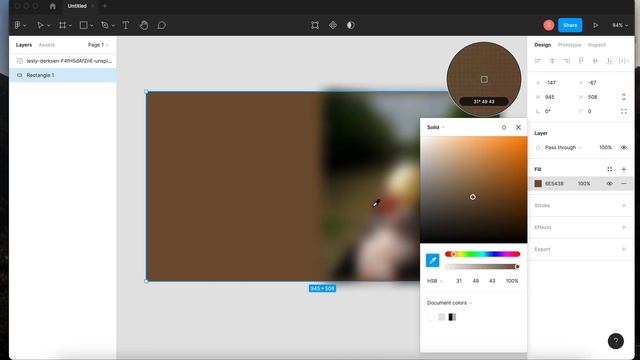Screen dimensions: 640x360
Task: Select the lesly-derksen image layer
Action: pos(62,61)
